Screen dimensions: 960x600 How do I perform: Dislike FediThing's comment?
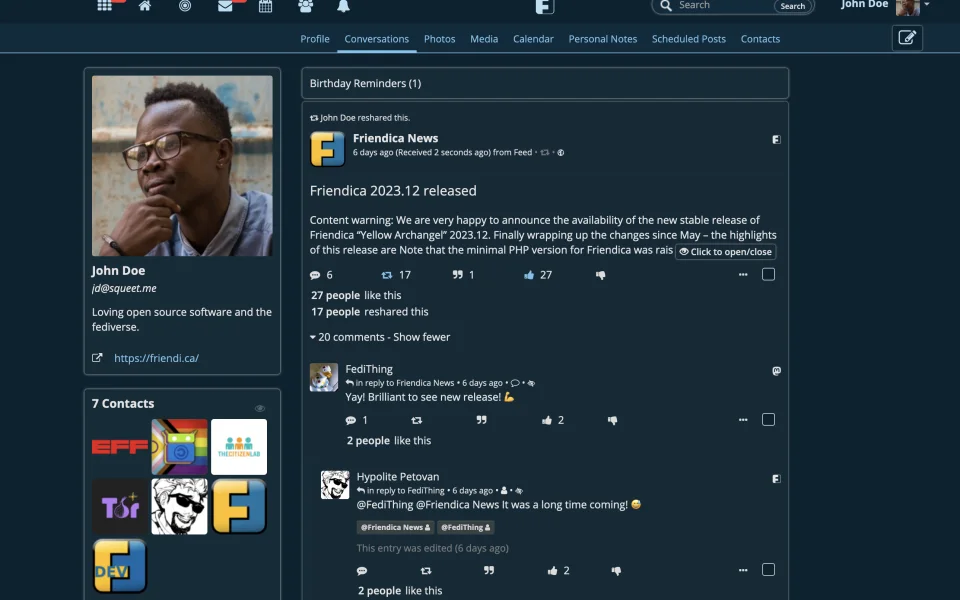(612, 420)
